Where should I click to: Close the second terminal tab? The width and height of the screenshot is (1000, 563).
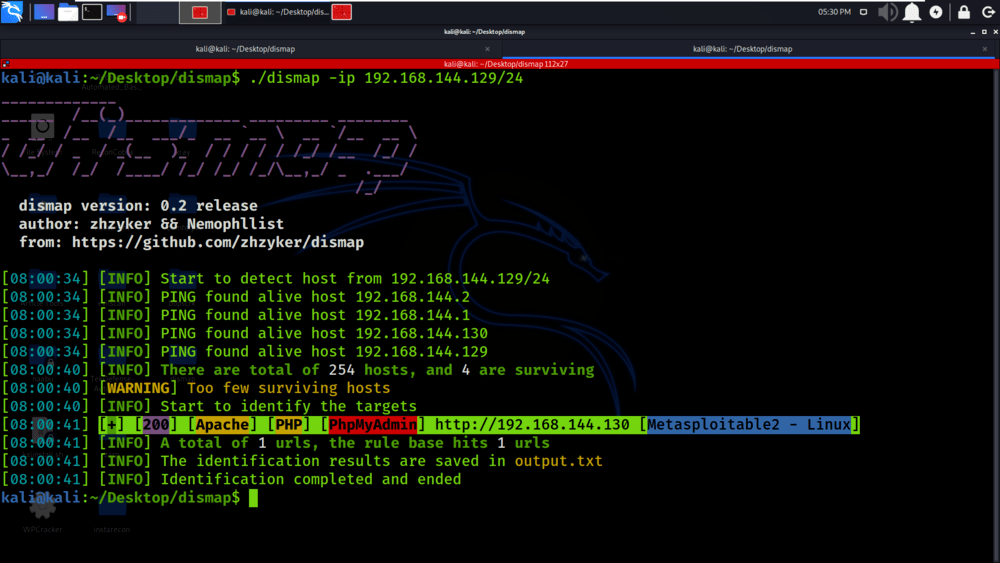985,49
